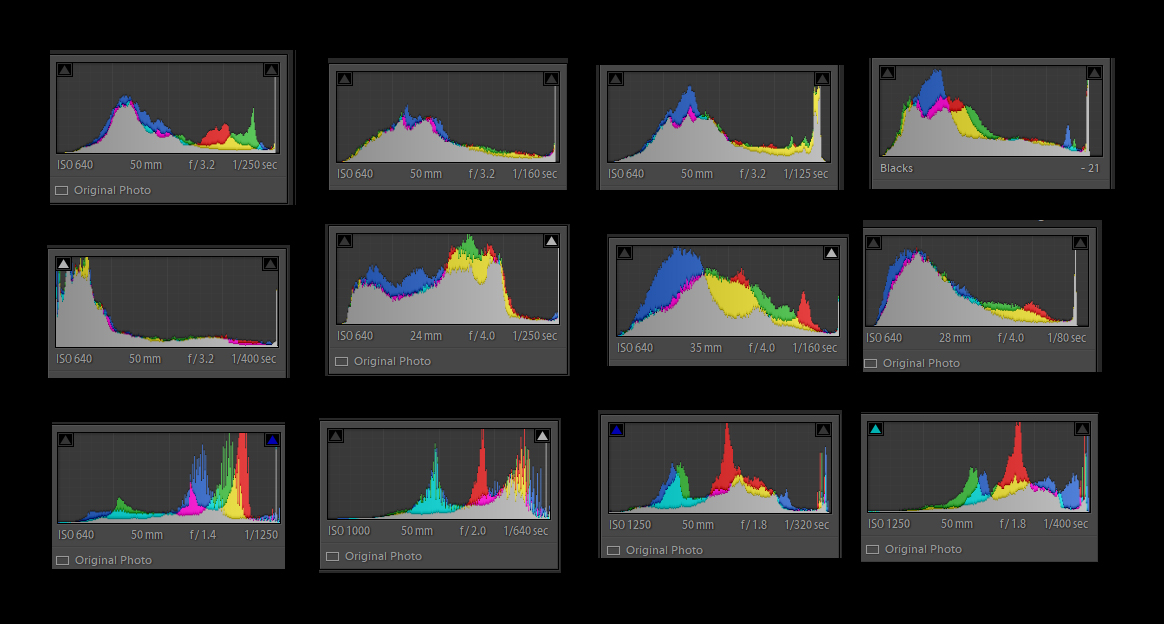
Task: Click inside the 35 mm histogram graph
Action: [728, 290]
